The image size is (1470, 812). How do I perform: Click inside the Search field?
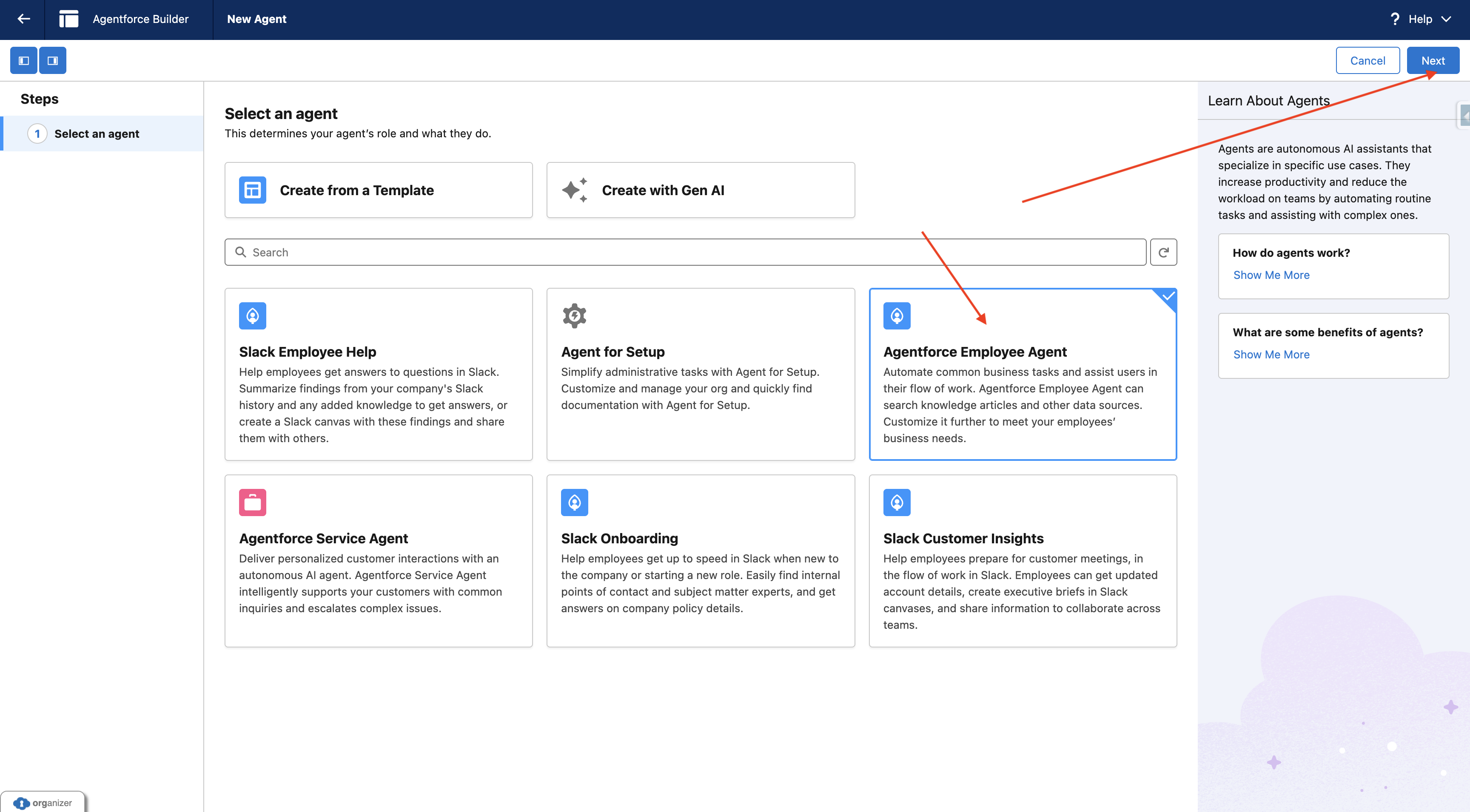pos(685,252)
